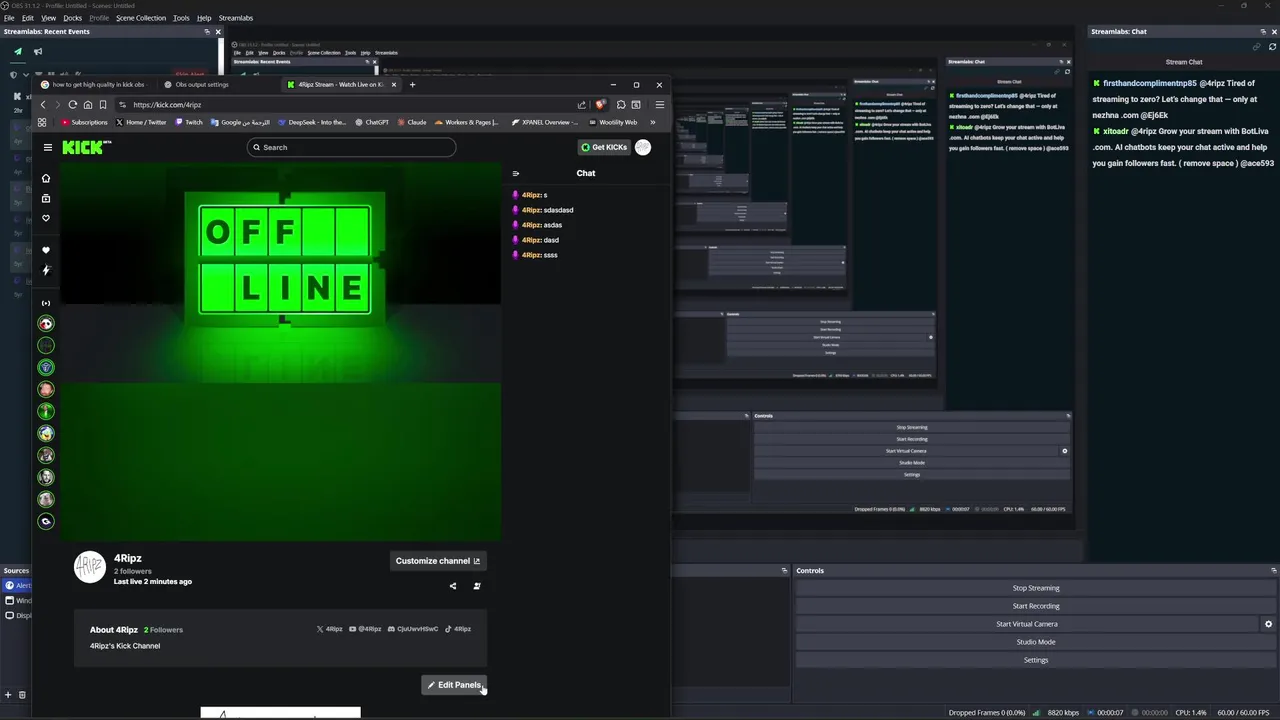Open OBS Settings from Controls

pyautogui.click(x=1036, y=660)
